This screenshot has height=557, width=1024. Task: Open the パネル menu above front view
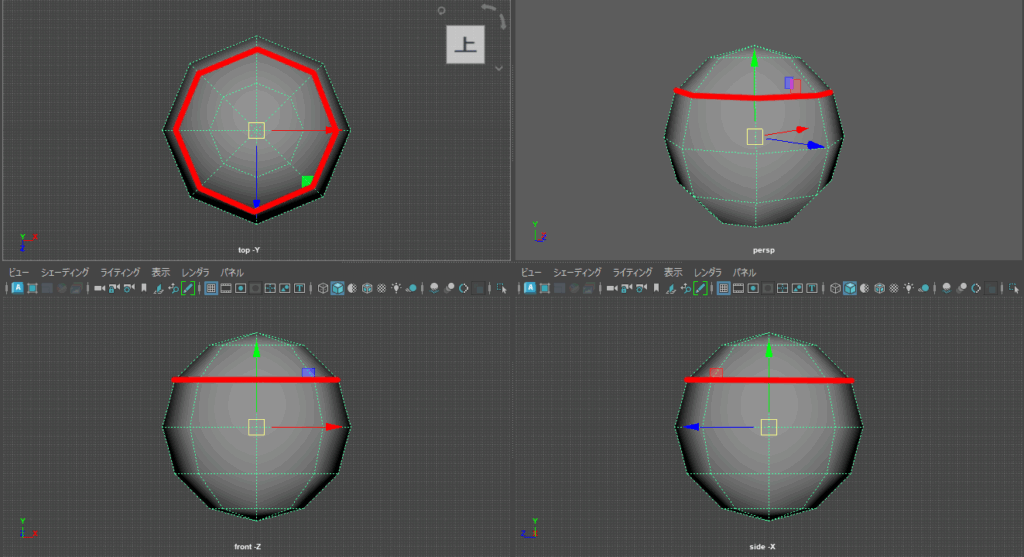coord(232,272)
